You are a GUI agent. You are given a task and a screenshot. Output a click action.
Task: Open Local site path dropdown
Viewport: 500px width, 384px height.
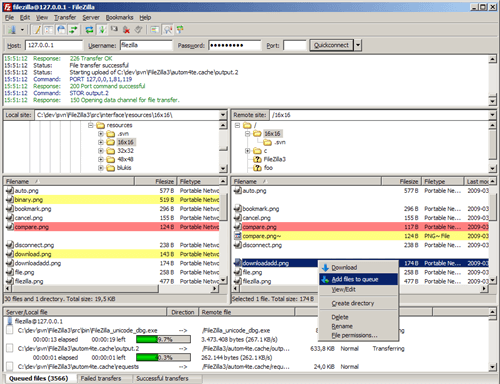[x=223, y=115]
